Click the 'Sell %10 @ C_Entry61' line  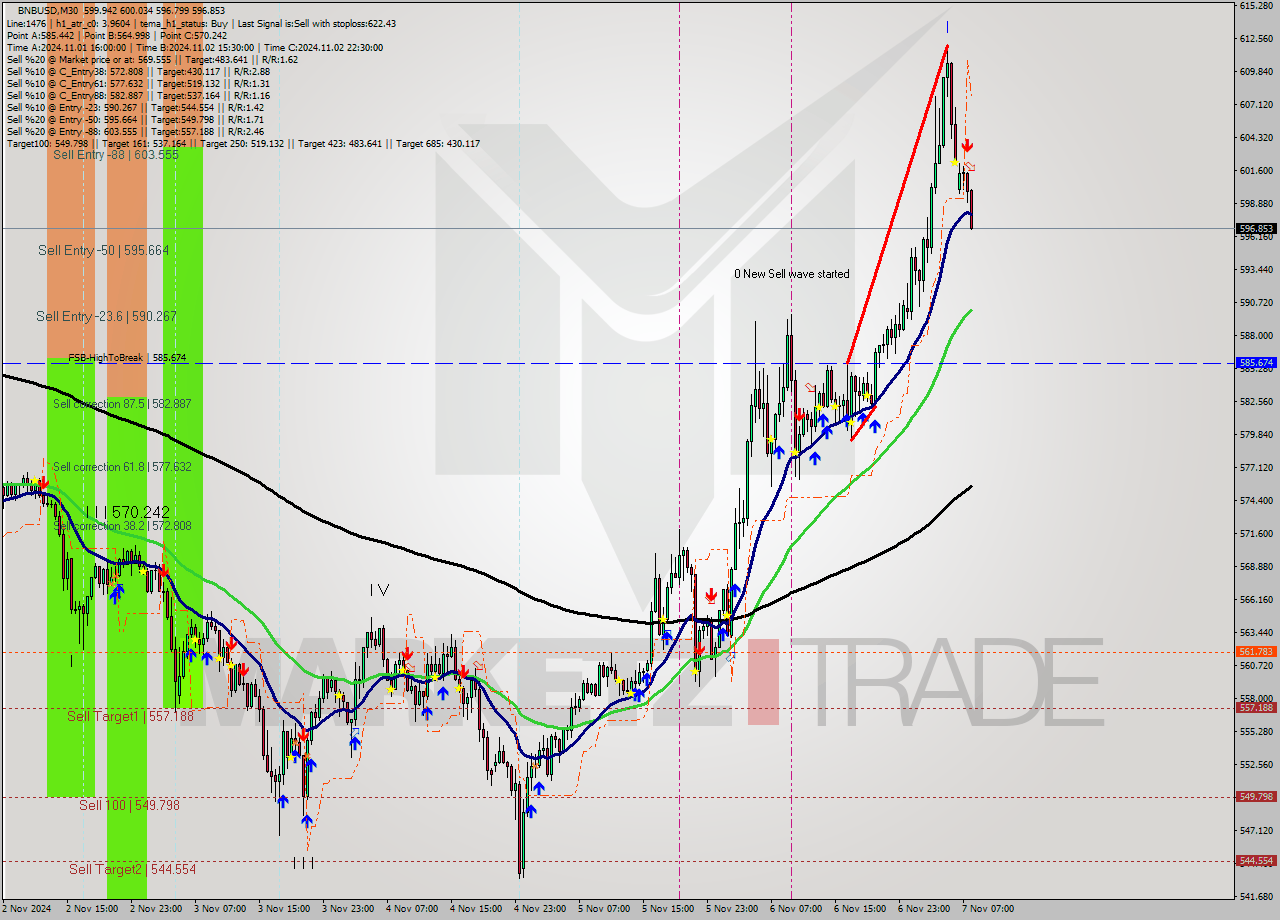pos(138,83)
